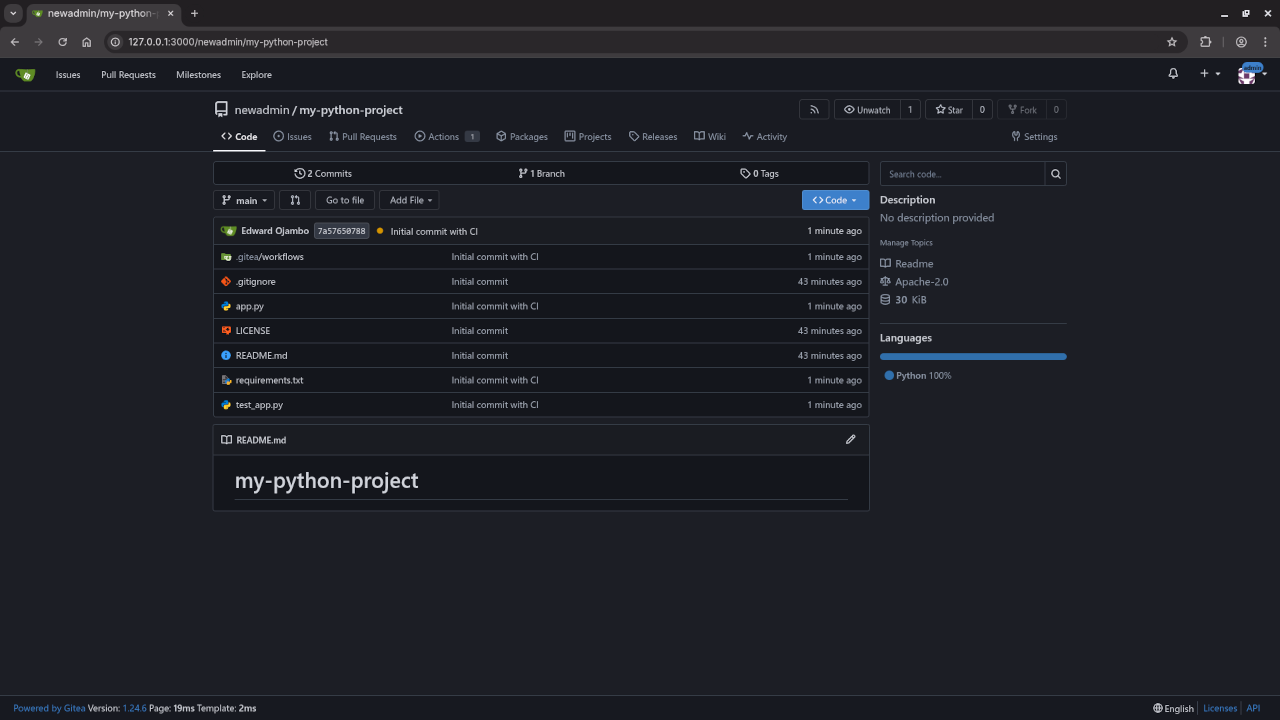The image size is (1280, 720).
Task: Expand the main branch selector
Action: [244, 200]
